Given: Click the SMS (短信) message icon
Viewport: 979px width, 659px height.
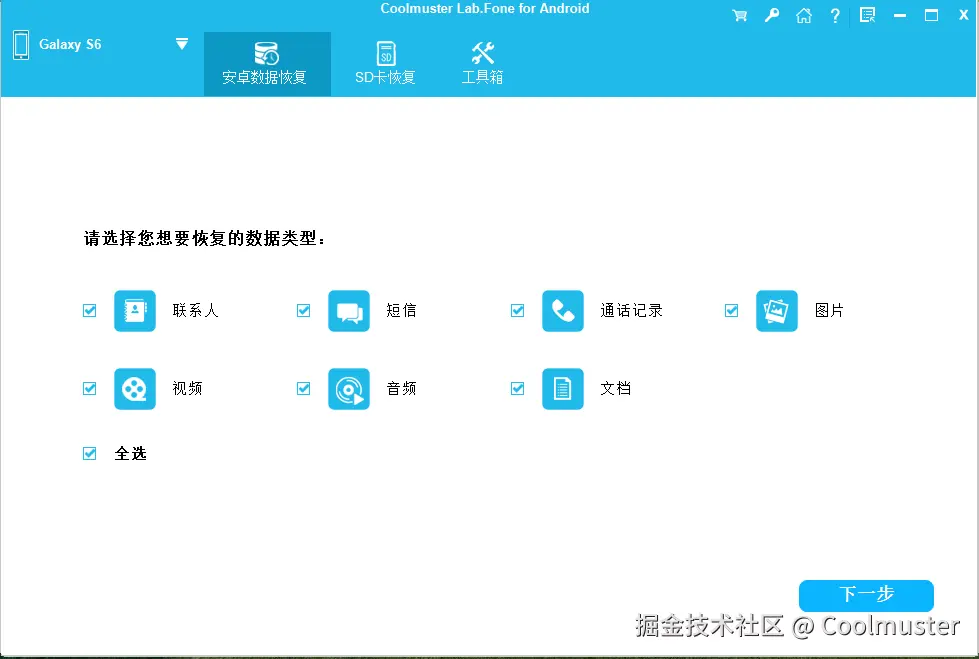Looking at the screenshot, I should [x=349, y=310].
